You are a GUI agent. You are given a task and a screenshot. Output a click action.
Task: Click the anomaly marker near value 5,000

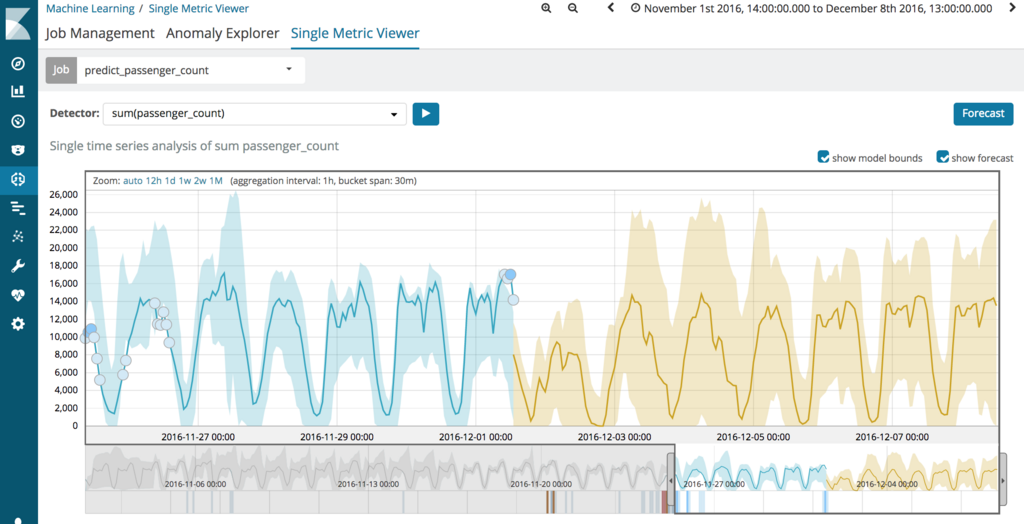click(x=100, y=380)
